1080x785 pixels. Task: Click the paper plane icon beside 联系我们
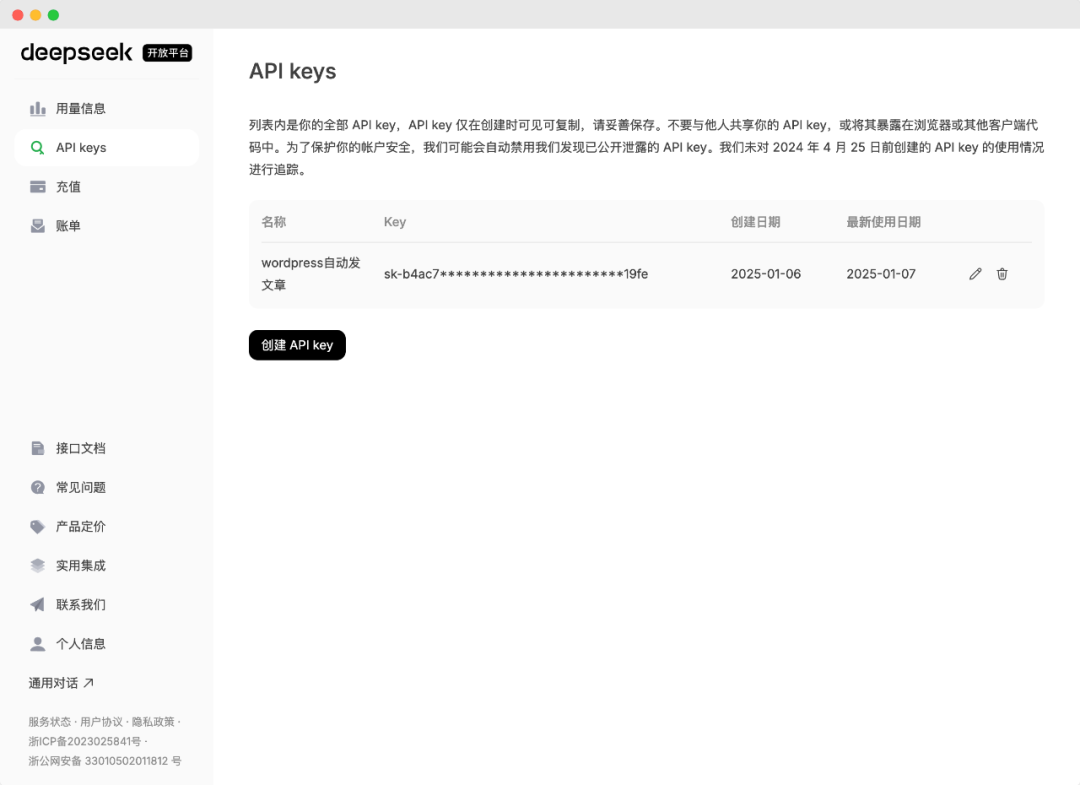38,605
